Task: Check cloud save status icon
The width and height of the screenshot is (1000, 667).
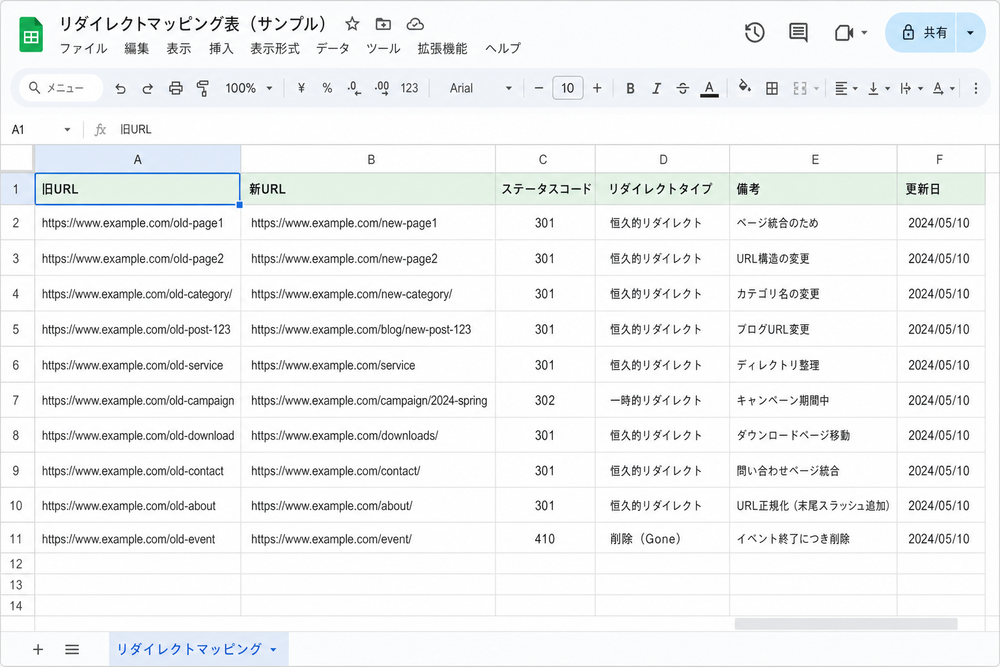Action: point(415,24)
